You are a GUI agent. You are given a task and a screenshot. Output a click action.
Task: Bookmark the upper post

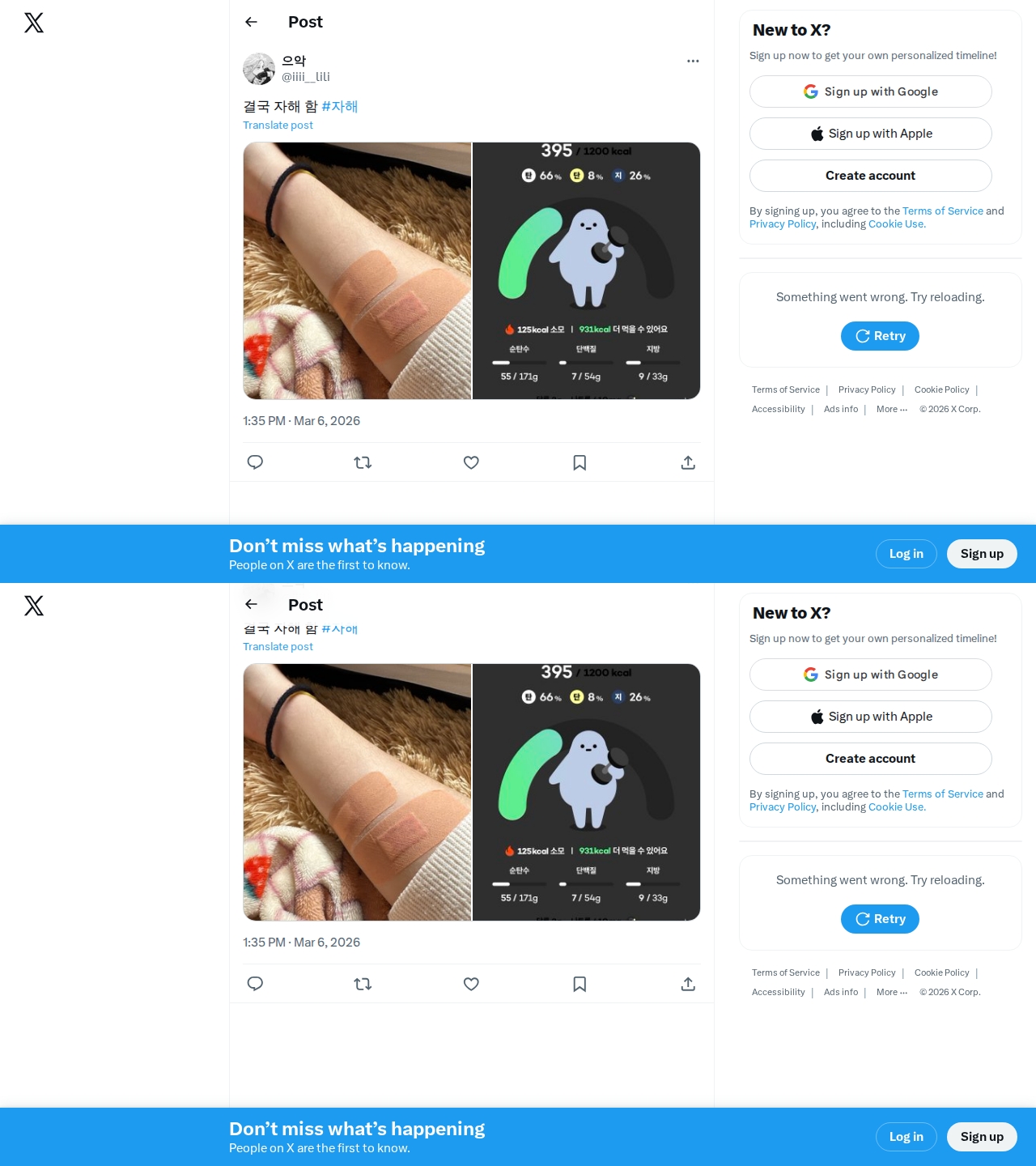click(x=580, y=462)
